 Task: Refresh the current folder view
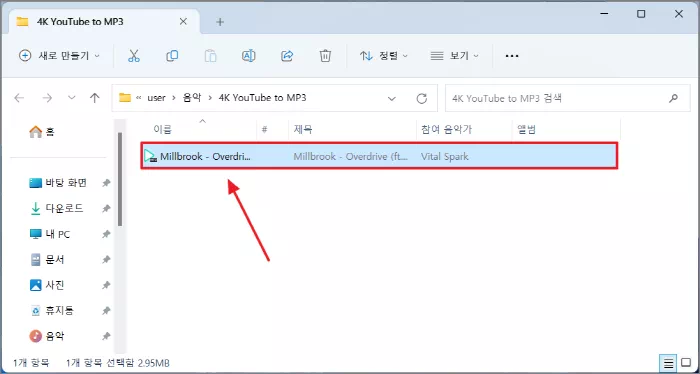pyautogui.click(x=421, y=99)
